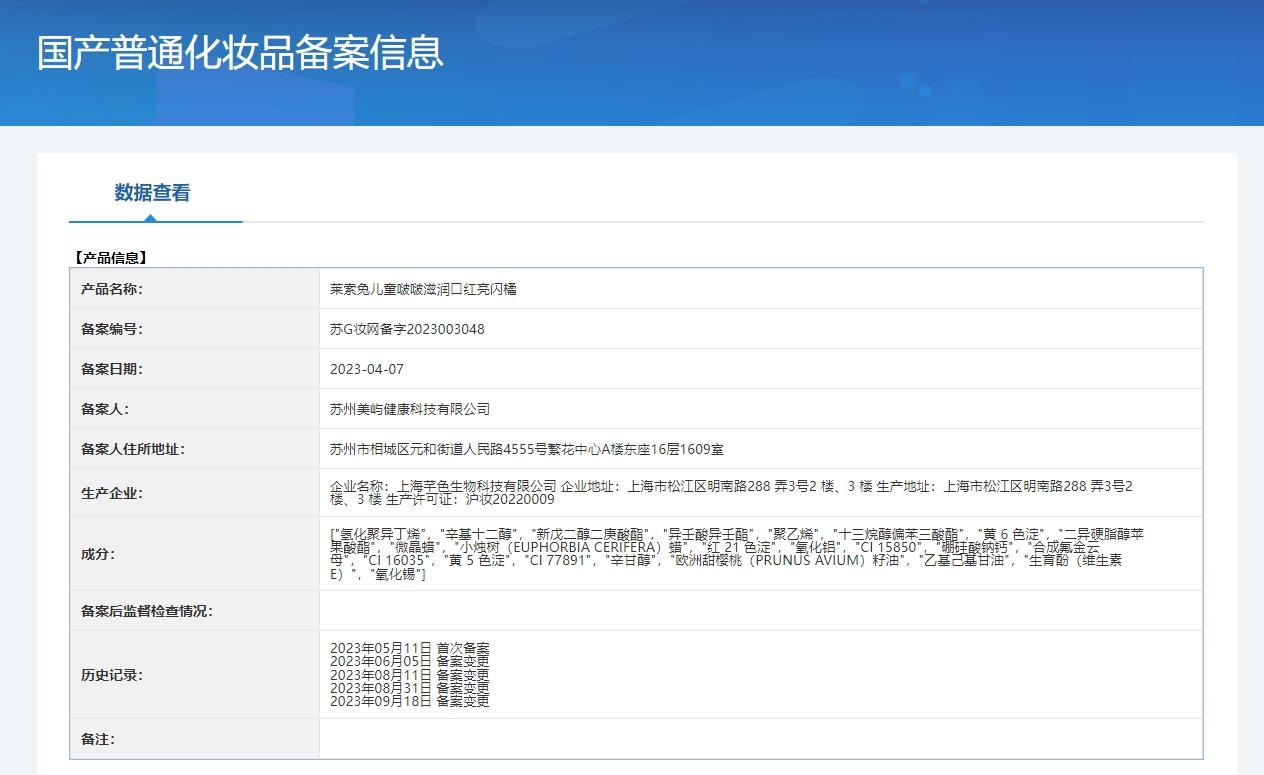Click the 【产品信息】 section header
The height and width of the screenshot is (775, 1264).
pos(110,258)
